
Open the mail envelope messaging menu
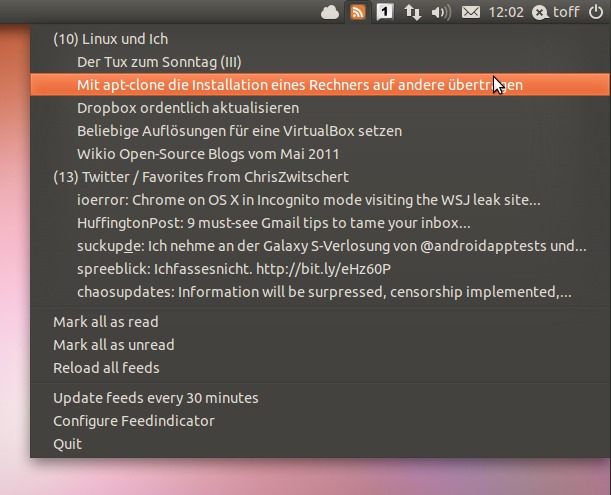(x=471, y=12)
